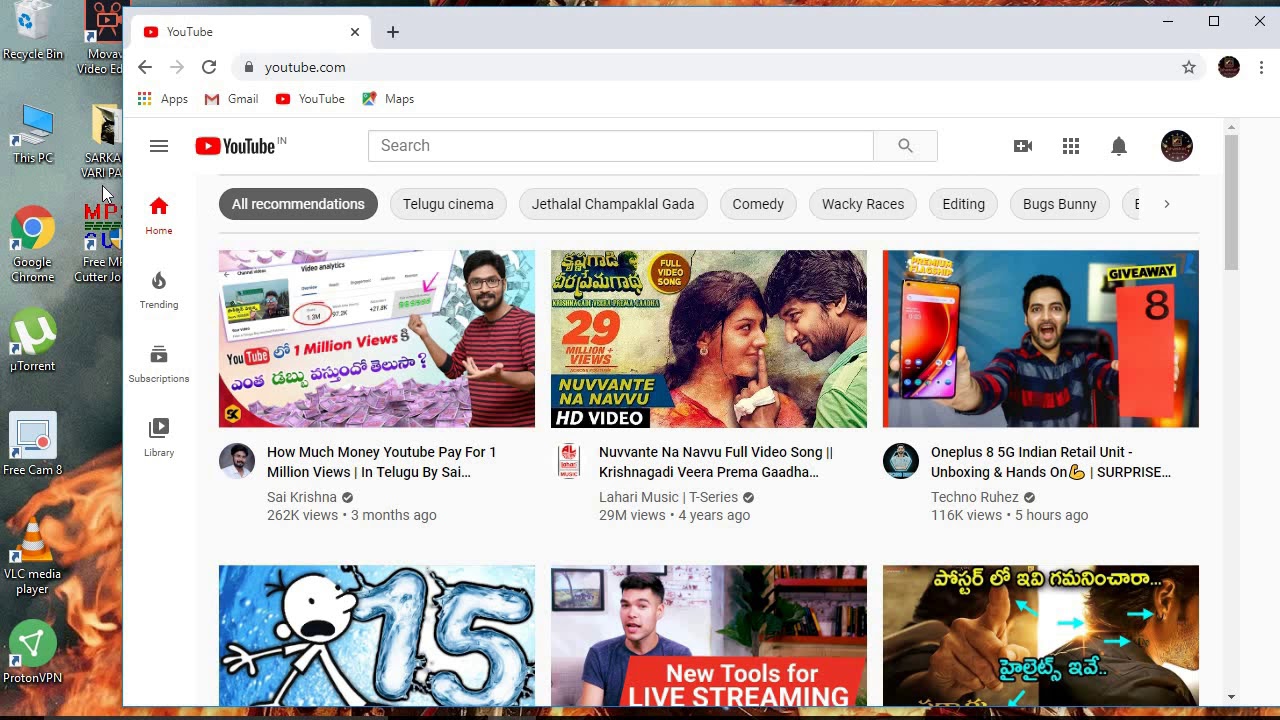Select the Free Cam 8 desktop shortcut

33,445
